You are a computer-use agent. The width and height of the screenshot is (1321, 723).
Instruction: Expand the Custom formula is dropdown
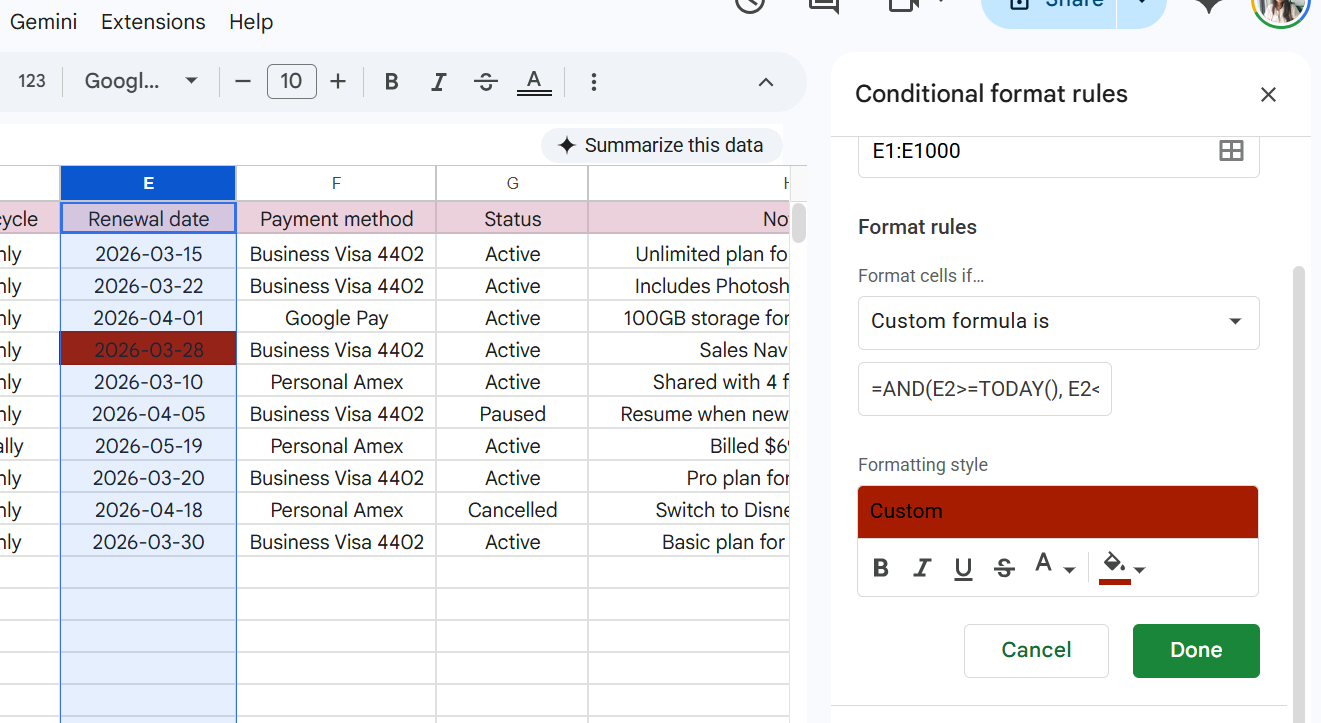pyautogui.click(x=1058, y=321)
